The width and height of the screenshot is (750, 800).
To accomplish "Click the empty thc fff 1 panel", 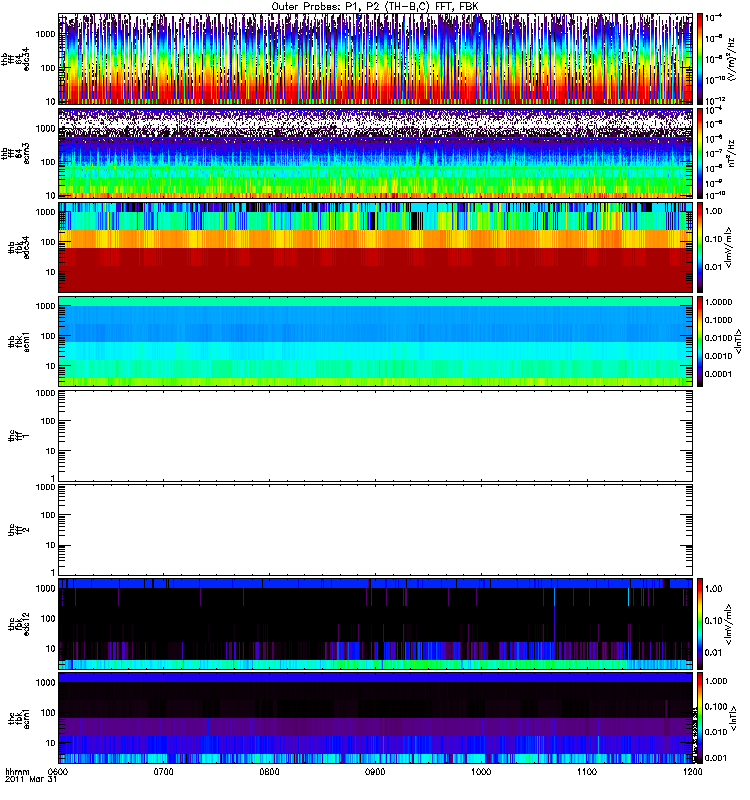I will click(375, 435).
